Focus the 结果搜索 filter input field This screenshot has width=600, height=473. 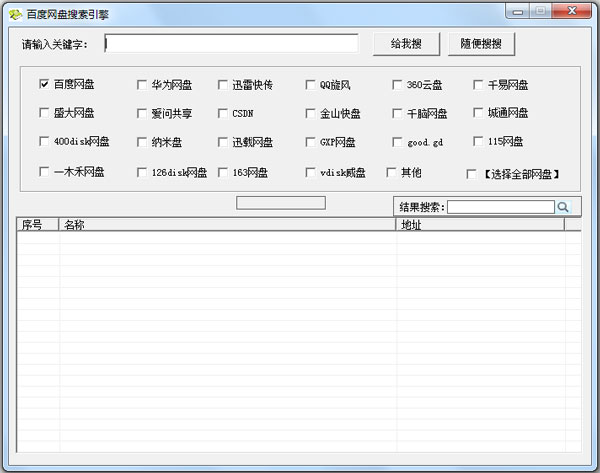coord(501,207)
